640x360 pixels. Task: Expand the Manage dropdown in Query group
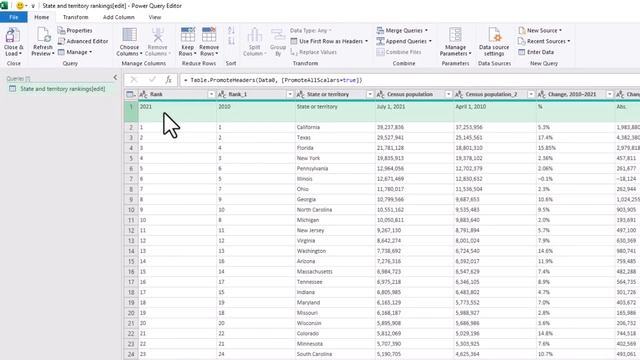coord(91,52)
